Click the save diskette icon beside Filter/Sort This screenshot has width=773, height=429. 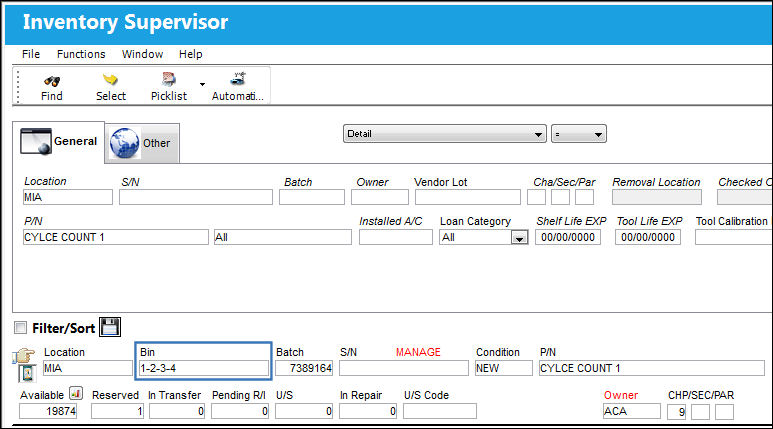pos(109,327)
